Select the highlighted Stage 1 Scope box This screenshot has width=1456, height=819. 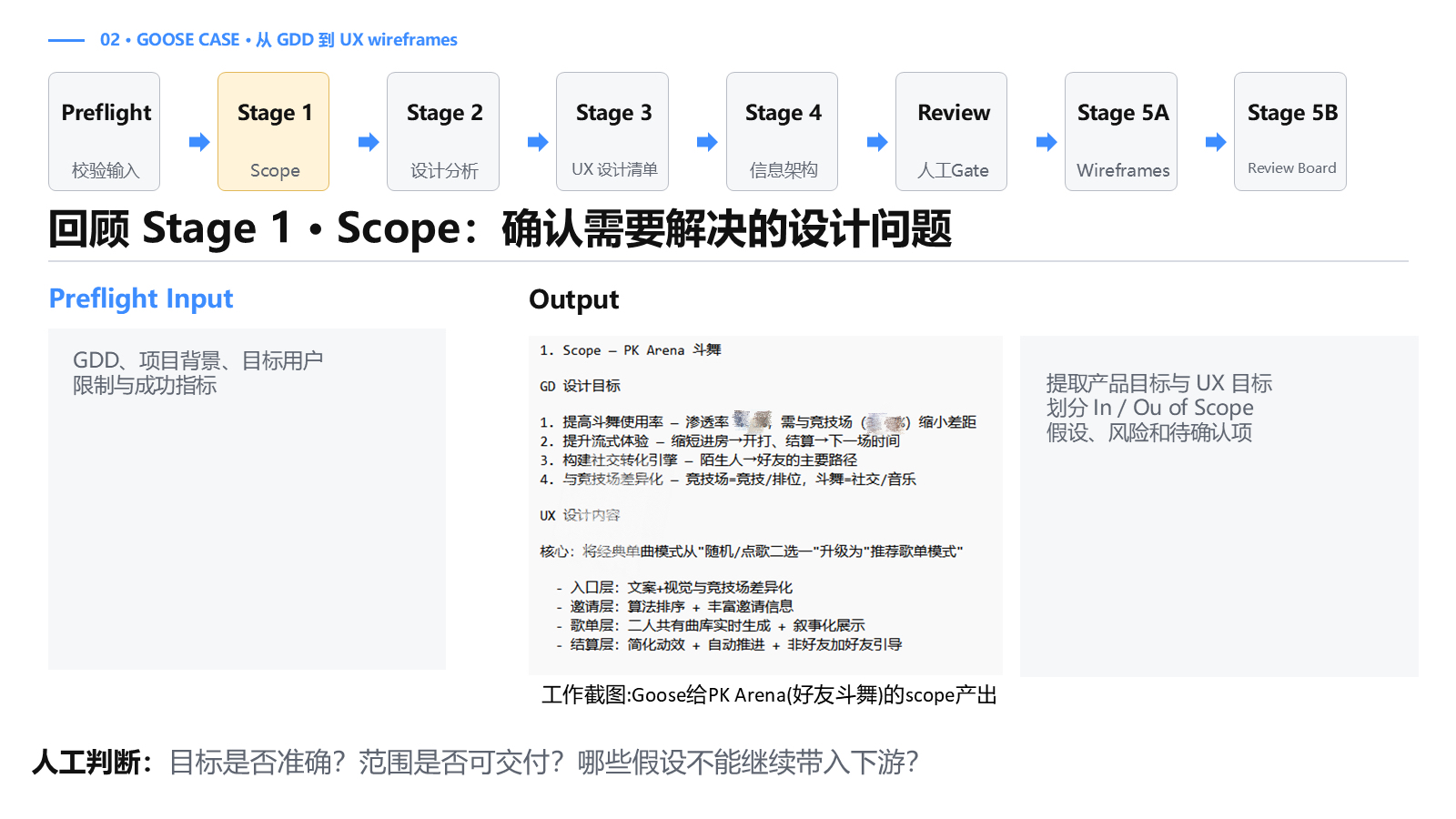273,131
